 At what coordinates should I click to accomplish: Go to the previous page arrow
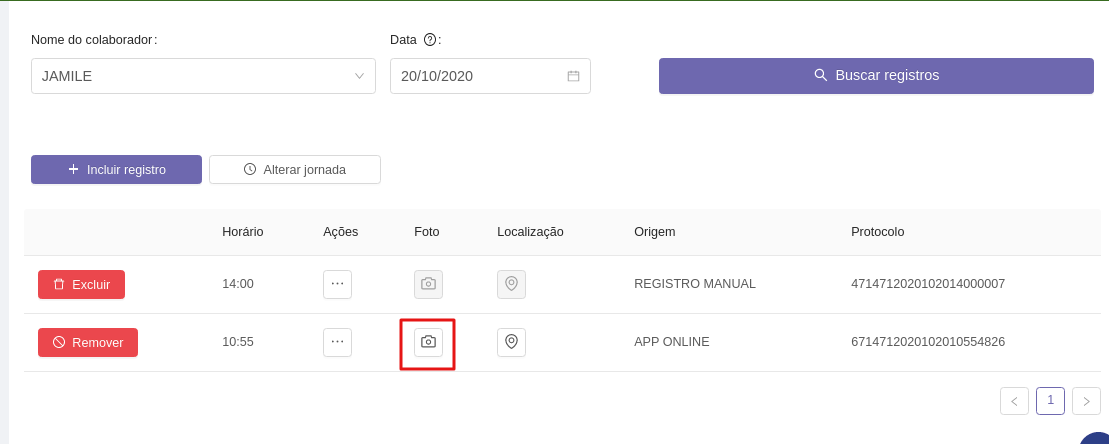[1014, 401]
